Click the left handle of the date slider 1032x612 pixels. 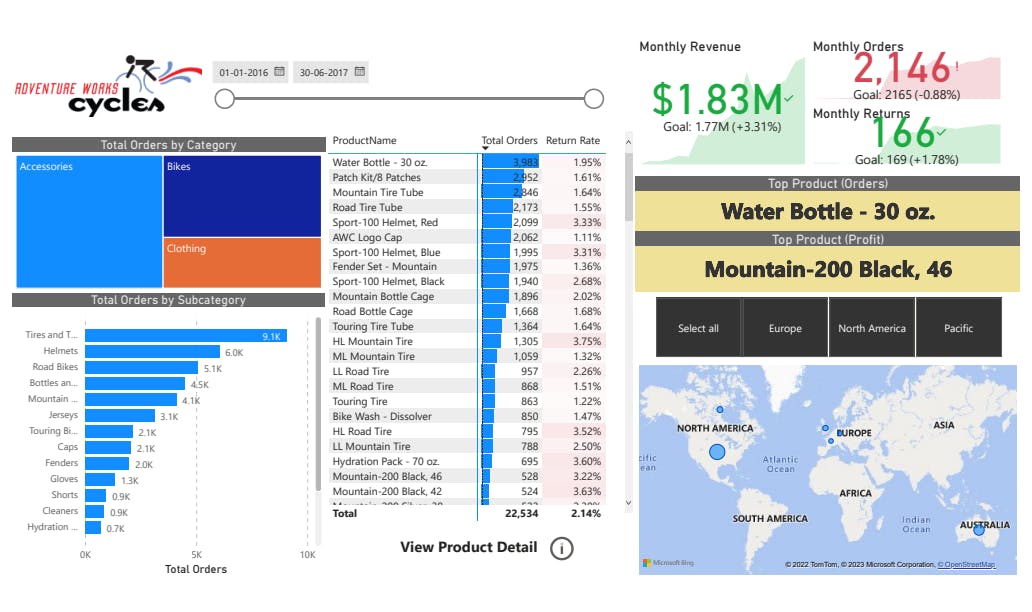click(x=225, y=98)
